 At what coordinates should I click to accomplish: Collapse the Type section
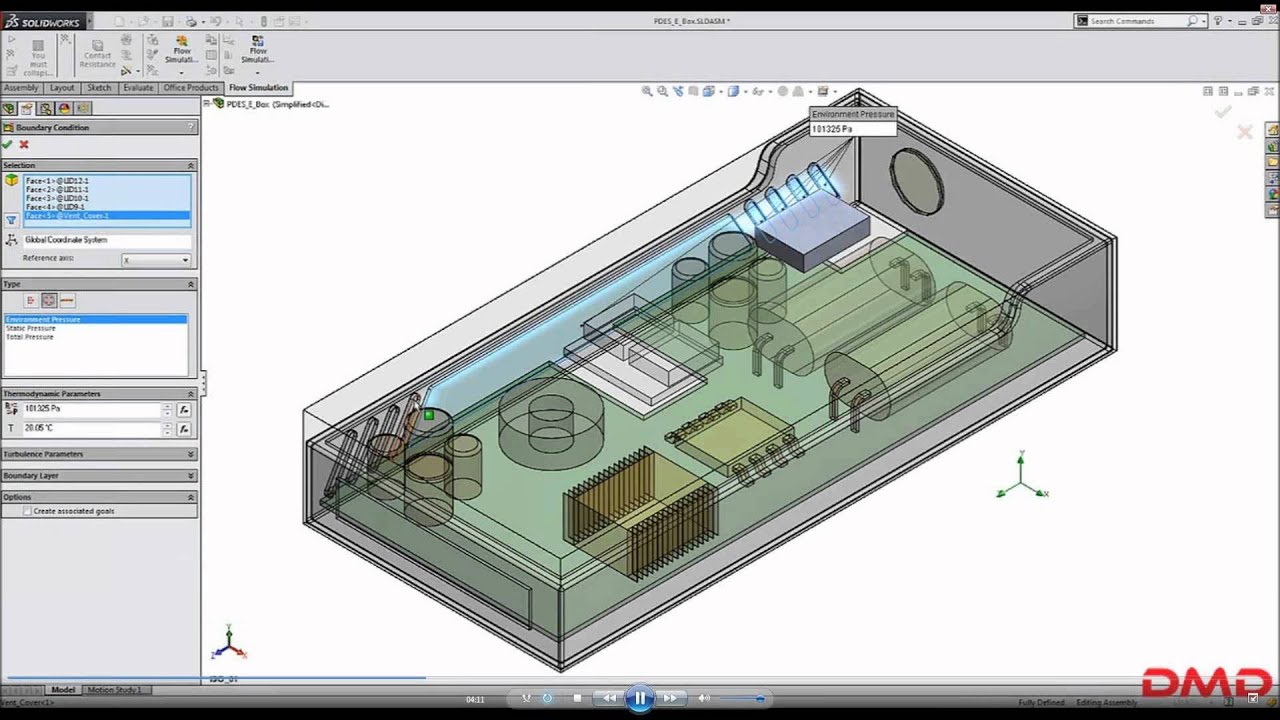pos(190,284)
